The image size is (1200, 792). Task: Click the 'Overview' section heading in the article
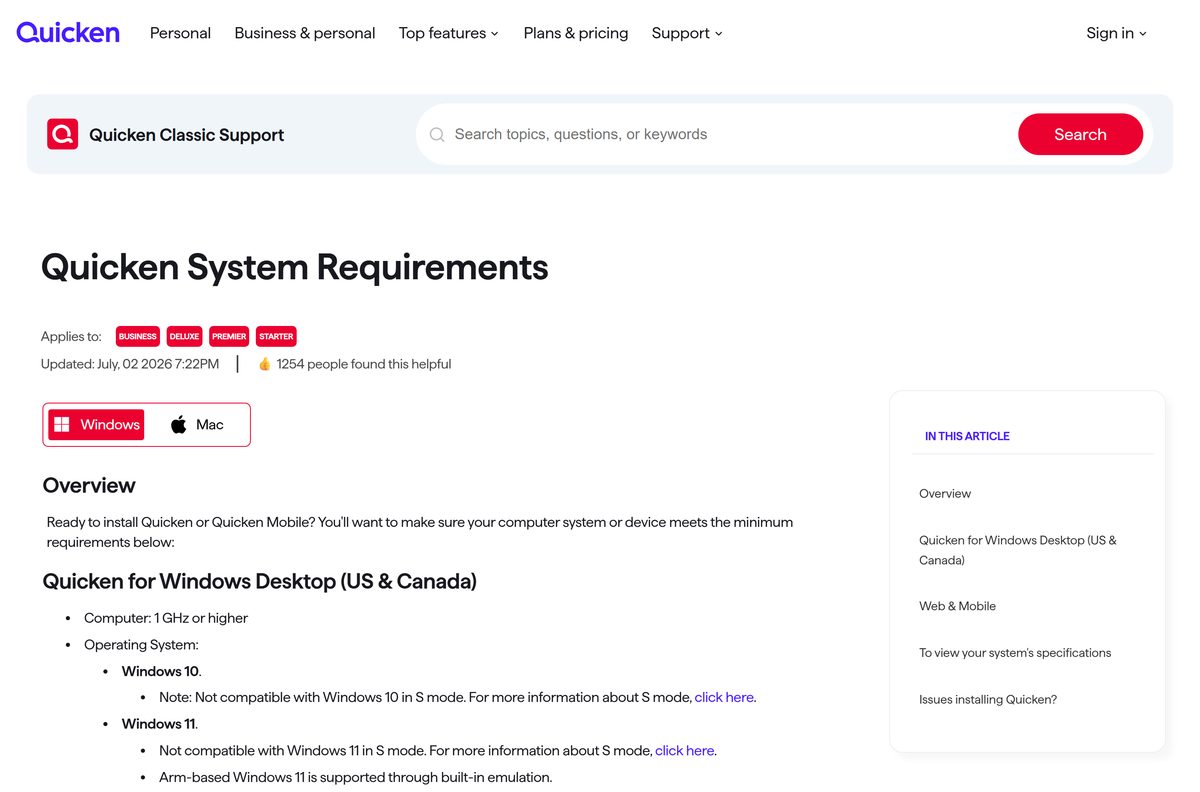coord(89,485)
